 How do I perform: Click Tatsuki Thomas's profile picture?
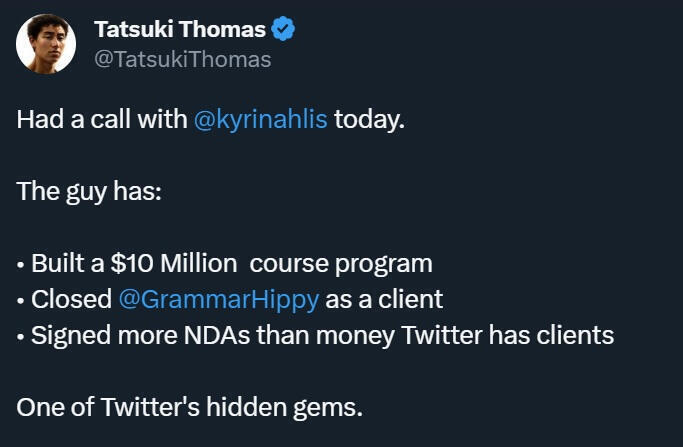[46, 43]
